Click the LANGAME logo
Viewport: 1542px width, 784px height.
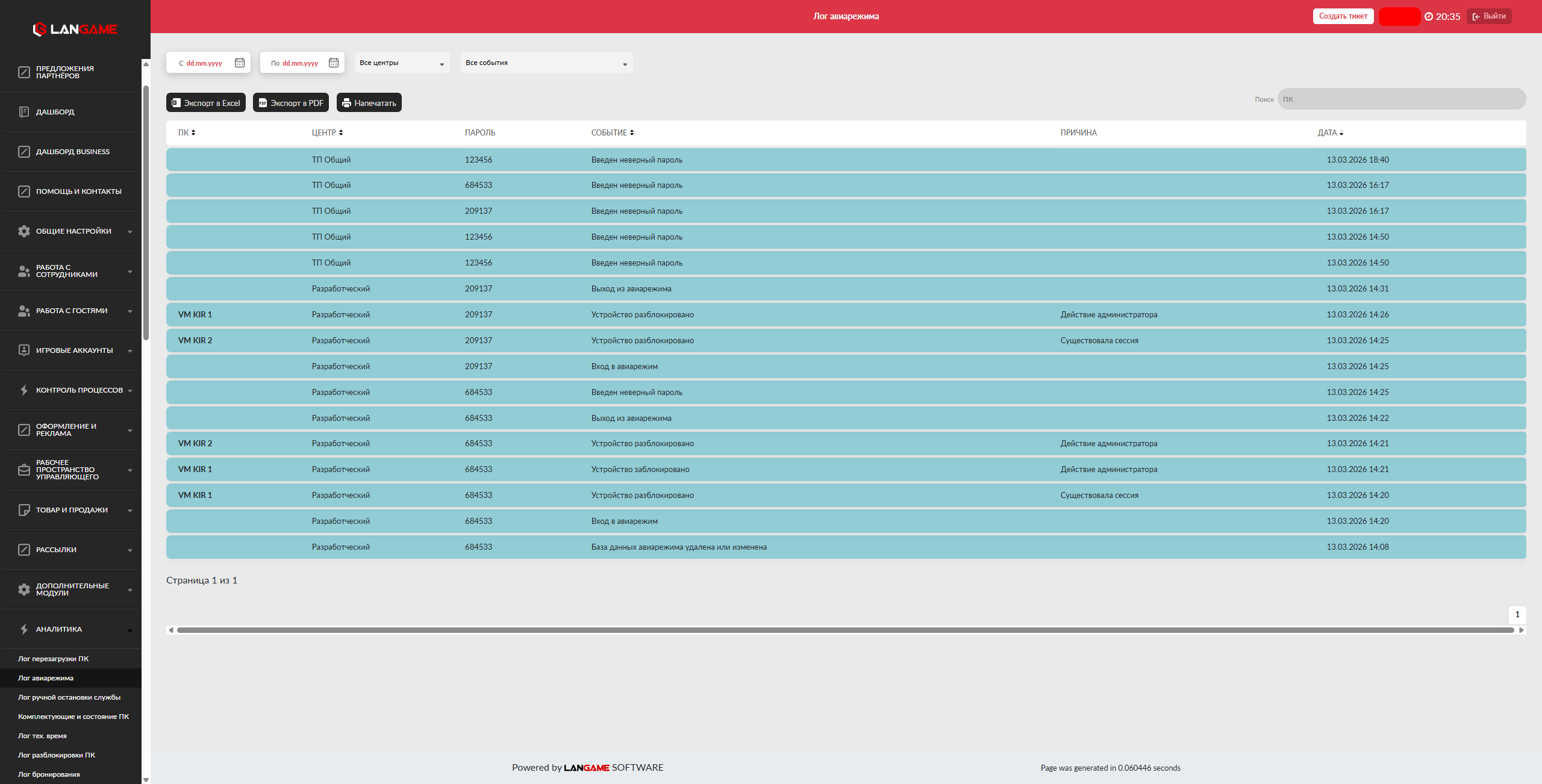pos(75,29)
